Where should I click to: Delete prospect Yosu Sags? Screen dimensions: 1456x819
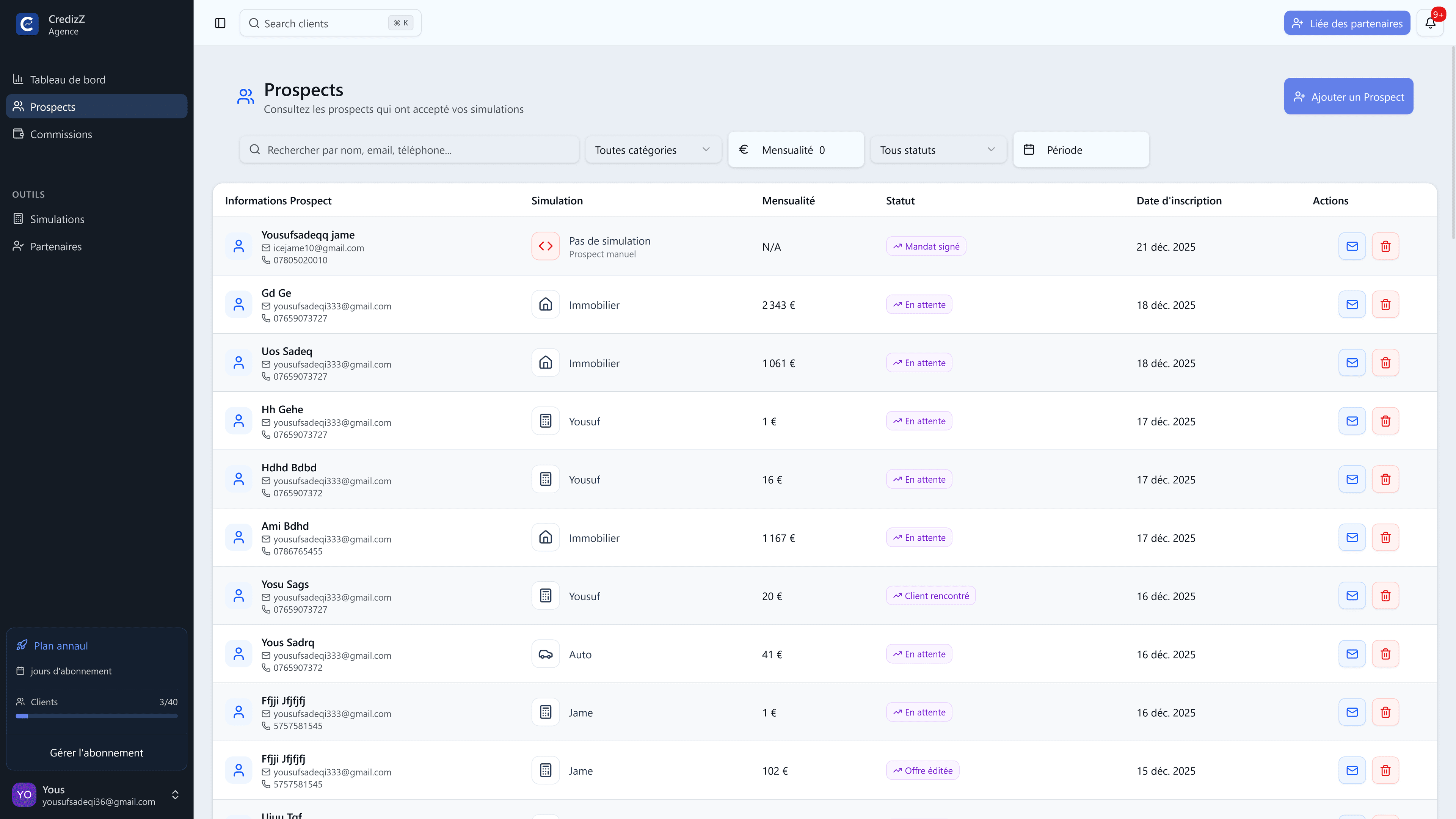(1385, 596)
